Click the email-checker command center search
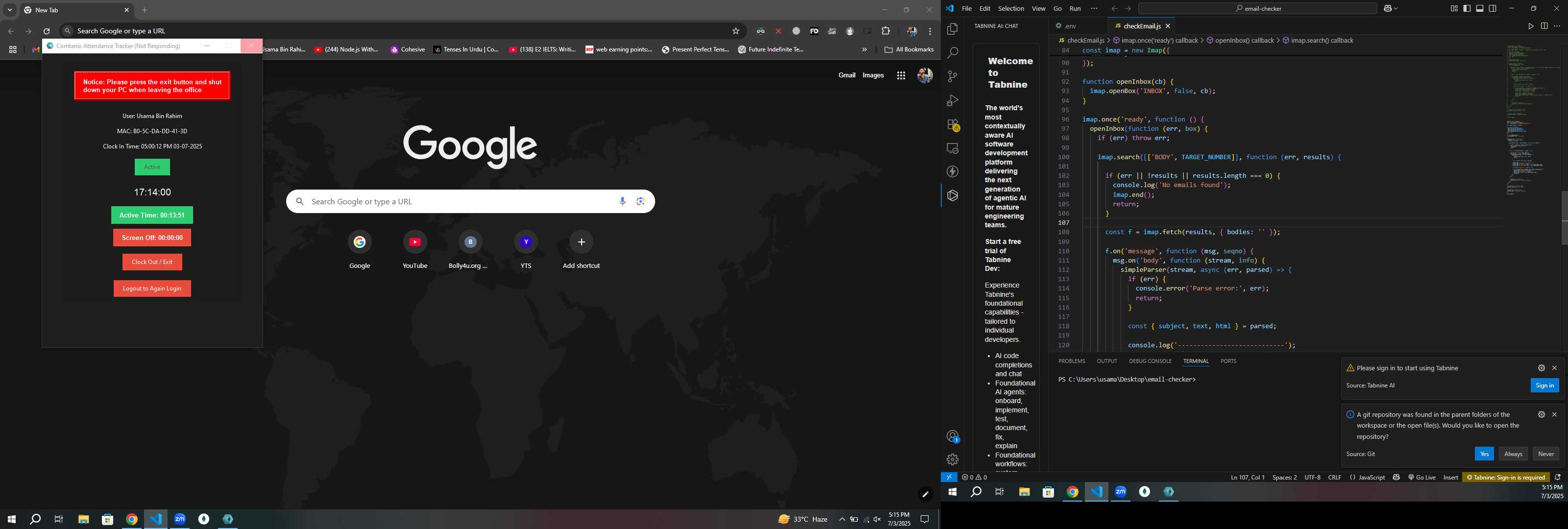The height and width of the screenshot is (529, 1568). [x=1257, y=8]
